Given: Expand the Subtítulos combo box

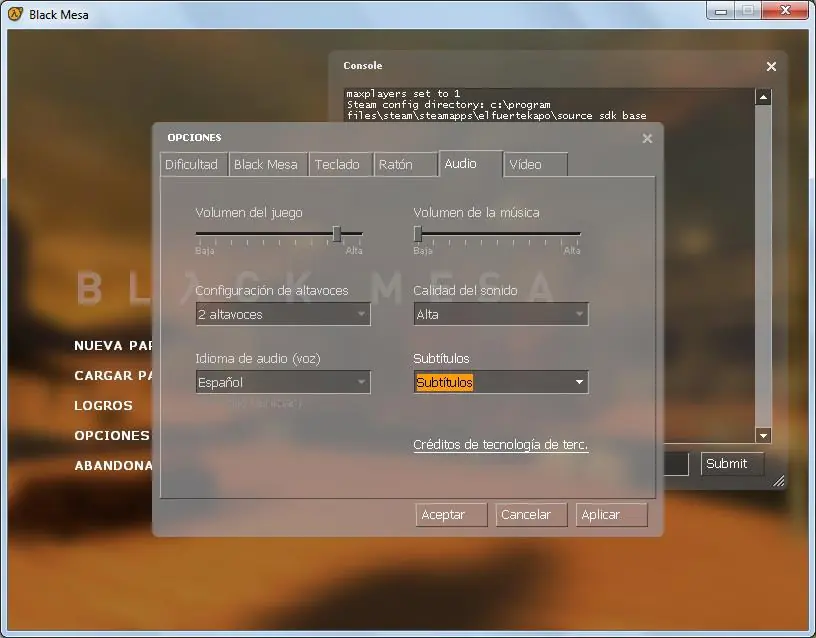Looking at the screenshot, I should click(501, 382).
